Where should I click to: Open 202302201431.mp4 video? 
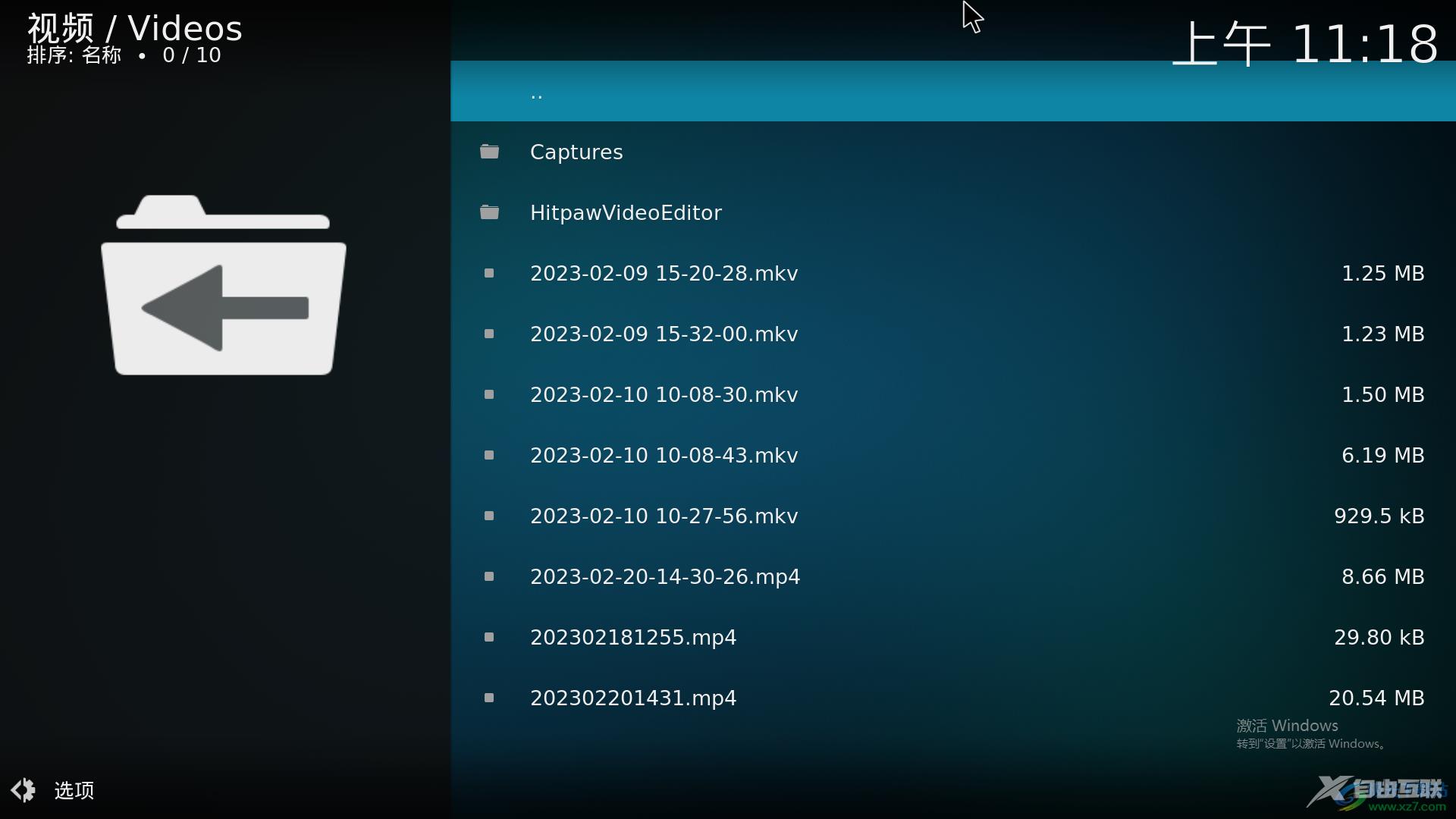tap(953, 698)
